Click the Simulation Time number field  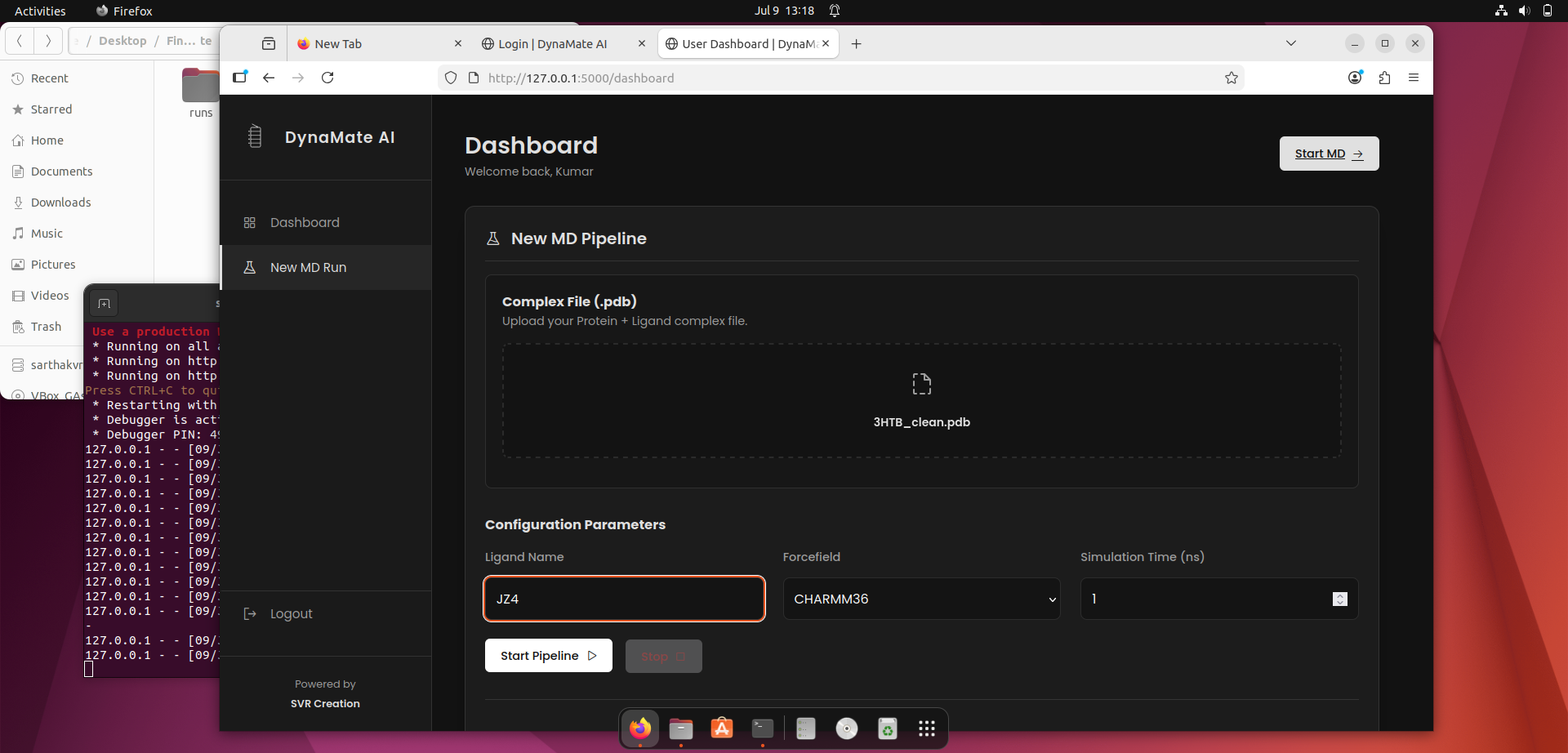click(x=1218, y=599)
